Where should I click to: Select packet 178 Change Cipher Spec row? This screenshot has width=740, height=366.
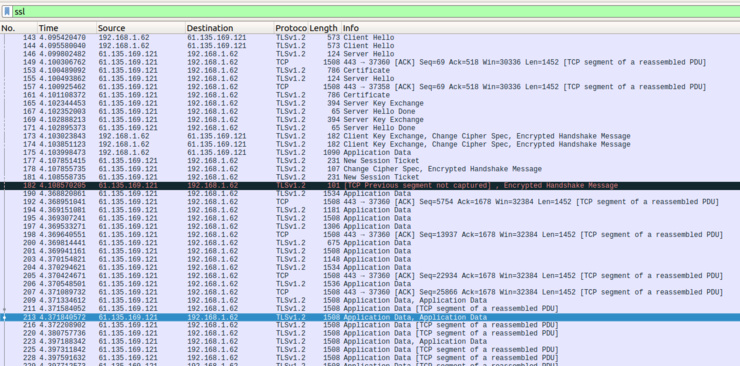[x=370, y=169]
